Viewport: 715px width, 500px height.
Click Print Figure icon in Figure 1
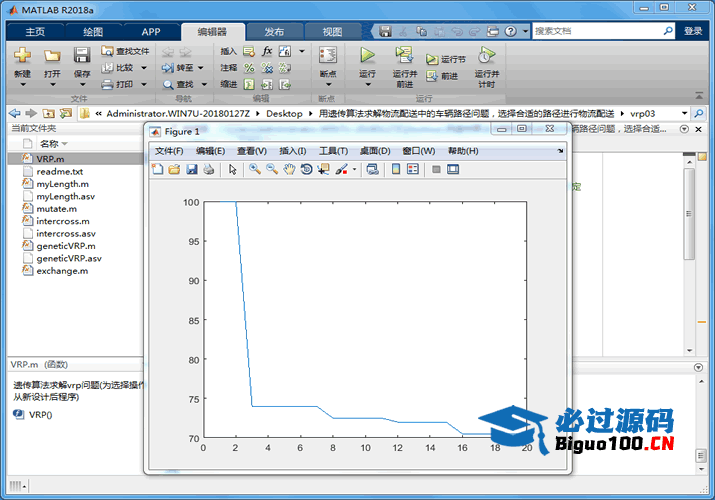point(209,170)
